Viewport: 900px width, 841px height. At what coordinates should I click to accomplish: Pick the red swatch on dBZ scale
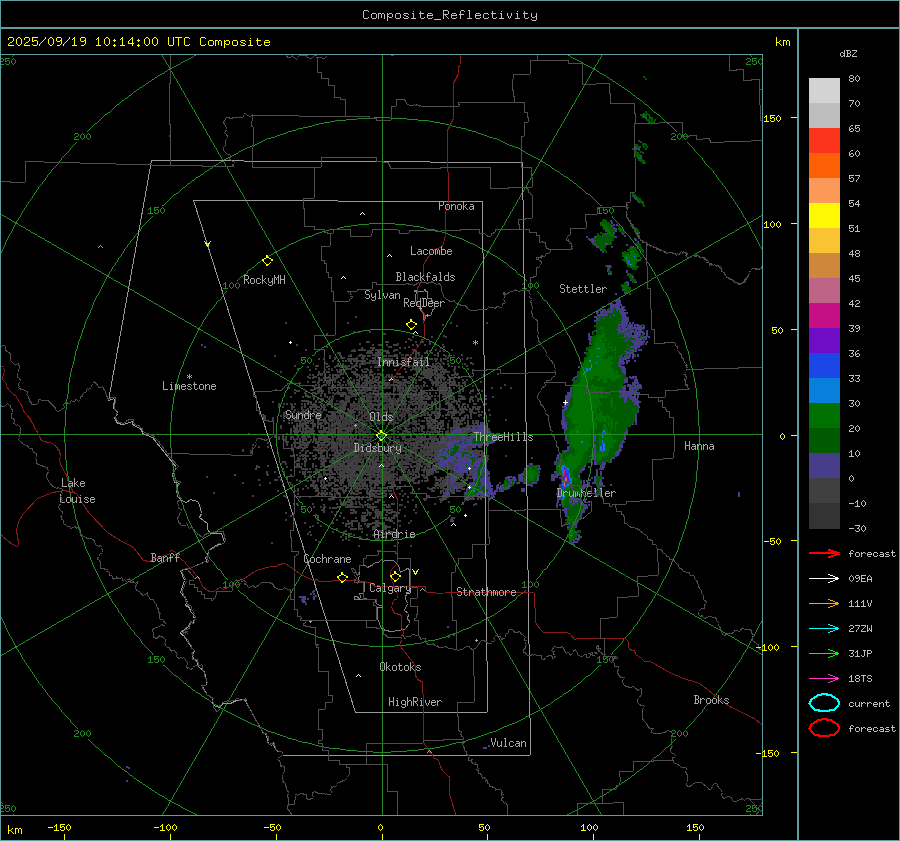coord(824,140)
